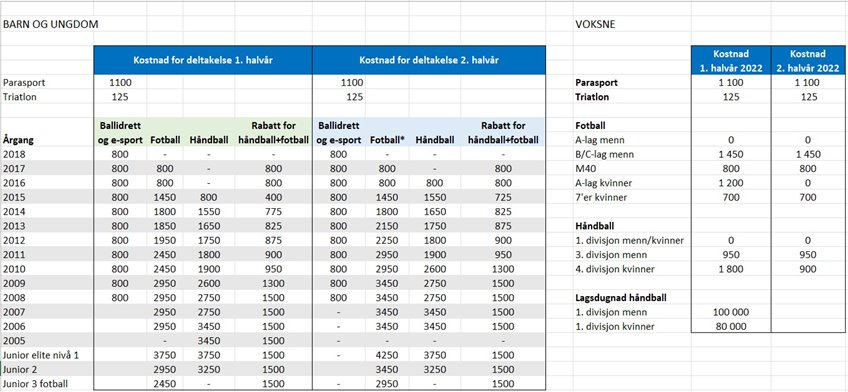Select the A-lag kvinner 1 200 value

731,183
